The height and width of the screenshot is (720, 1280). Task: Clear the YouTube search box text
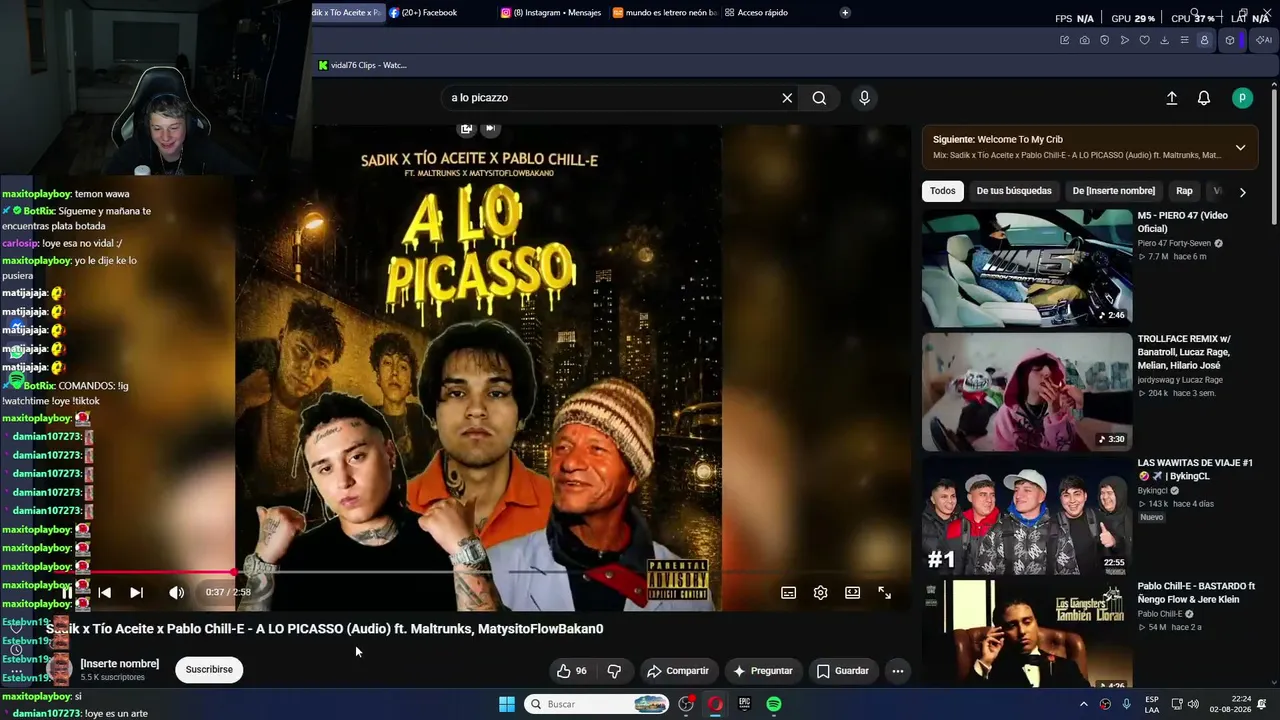pos(787,98)
